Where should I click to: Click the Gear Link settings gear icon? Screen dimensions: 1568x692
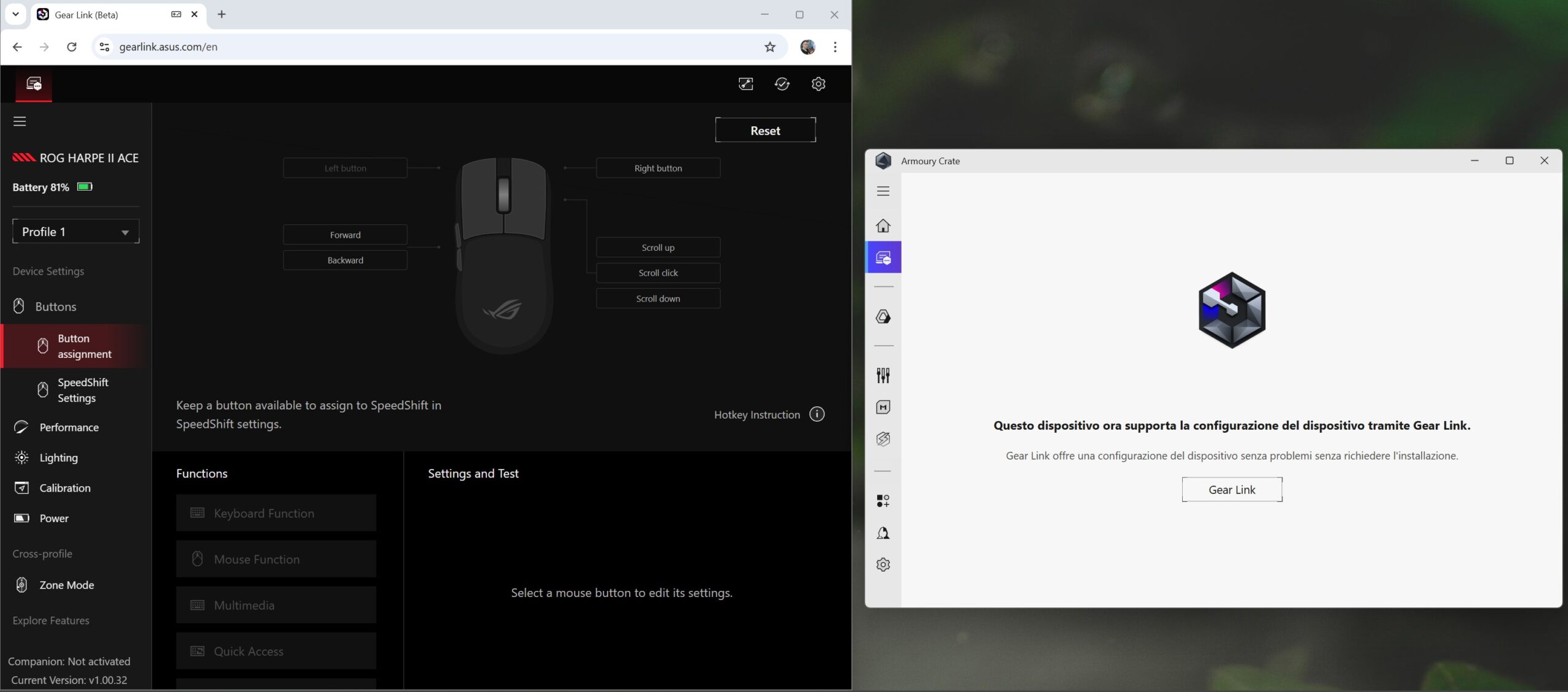click(818, 84)
